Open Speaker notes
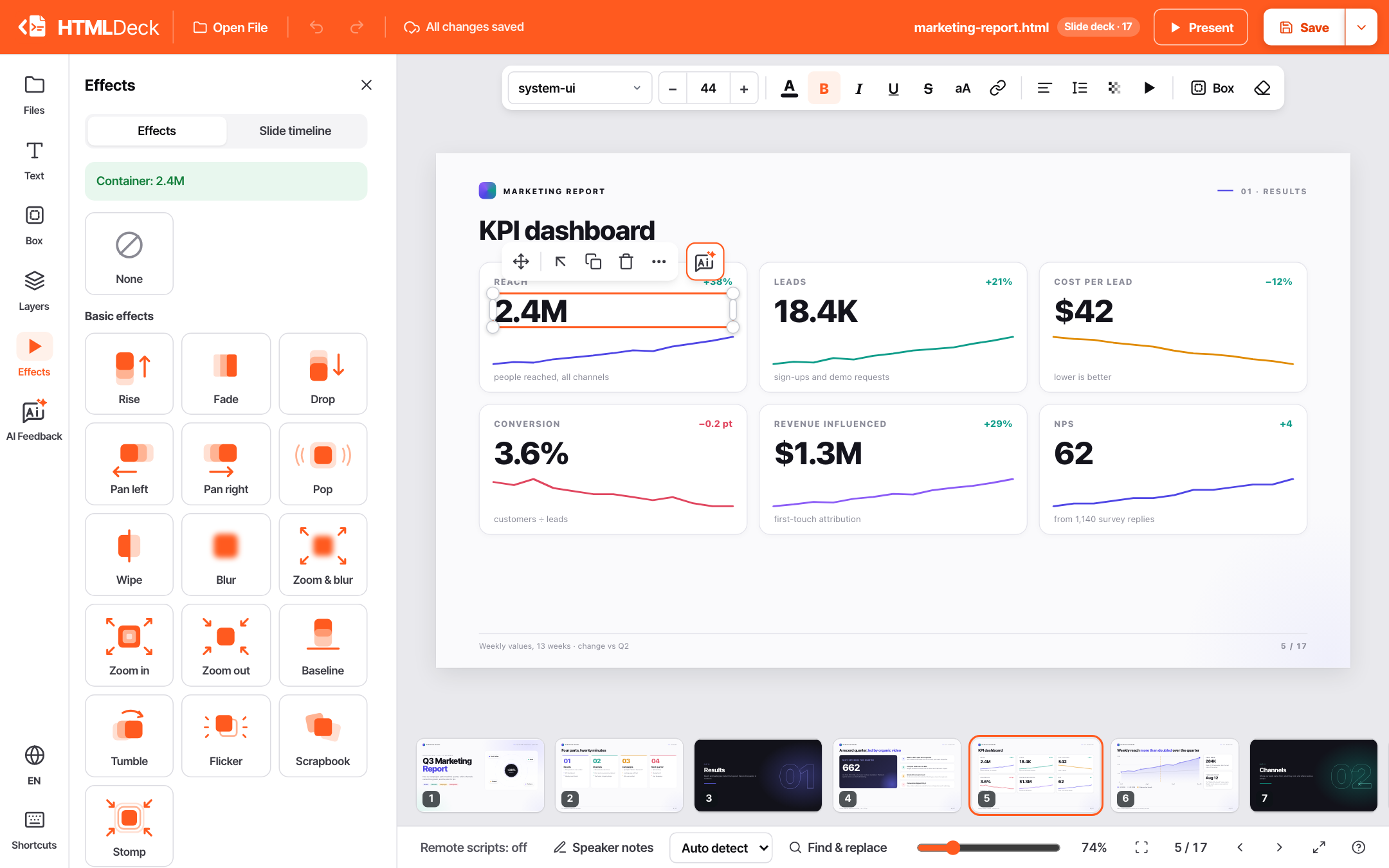The image size is (1389, 868). click(x=603, y=847)
